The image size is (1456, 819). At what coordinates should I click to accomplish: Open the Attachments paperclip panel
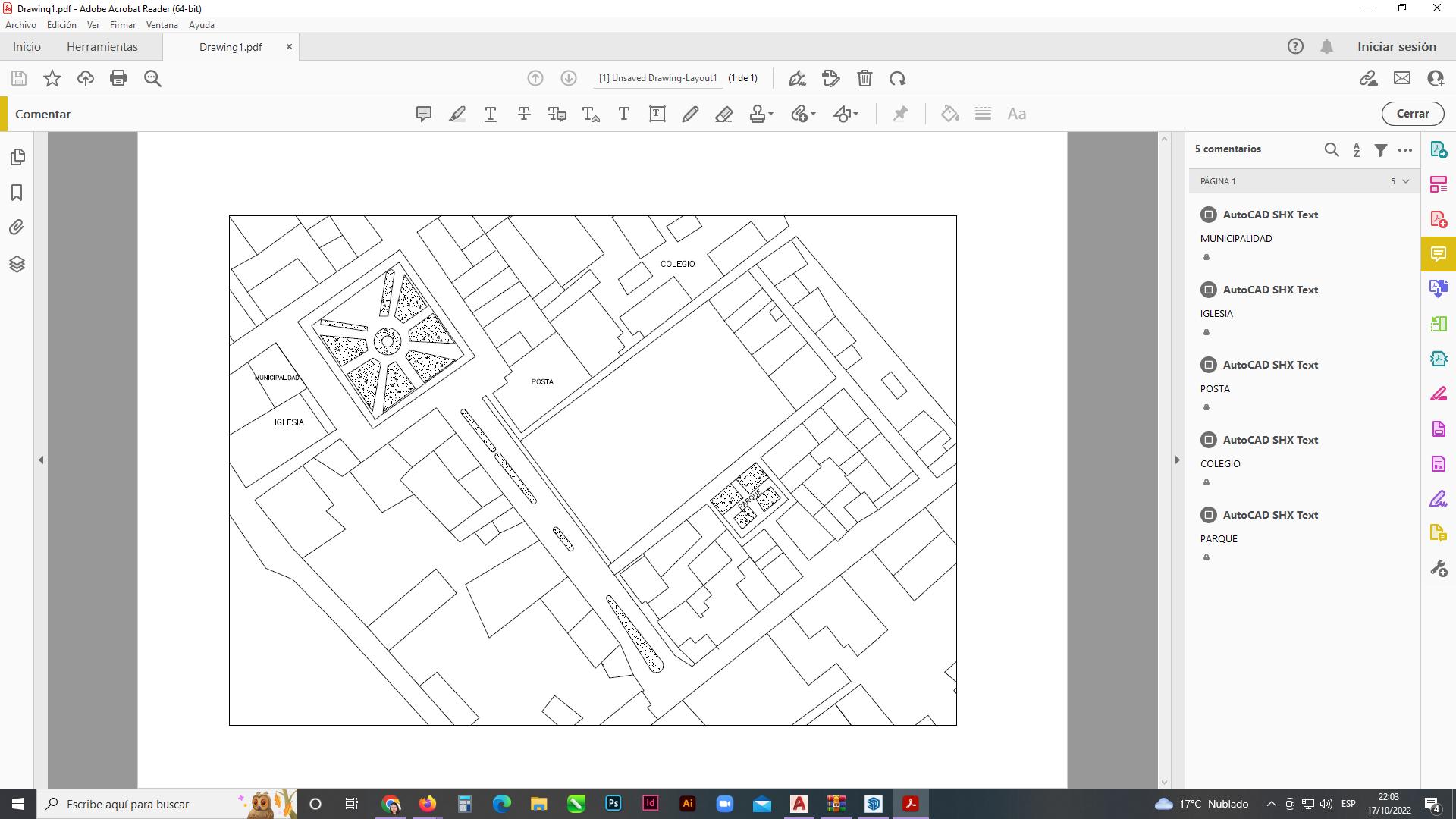[x=17, y=227]
